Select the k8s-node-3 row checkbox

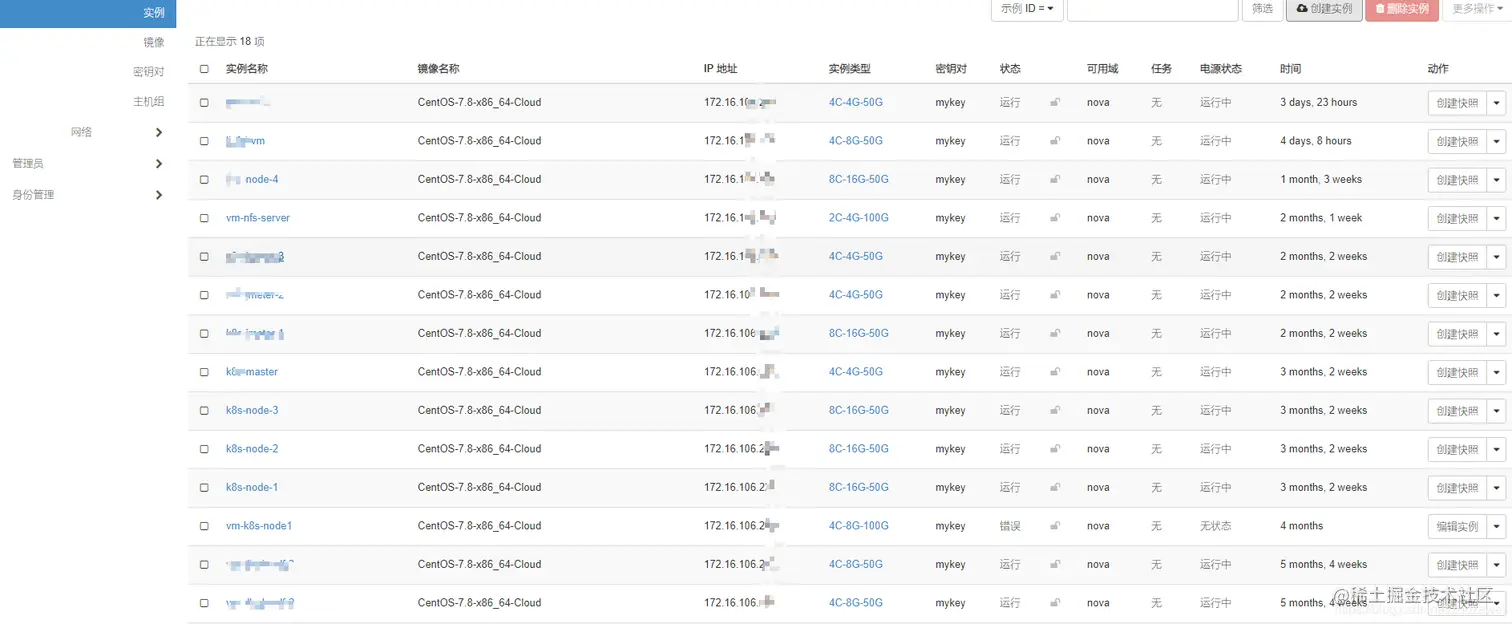click(204, 411)
